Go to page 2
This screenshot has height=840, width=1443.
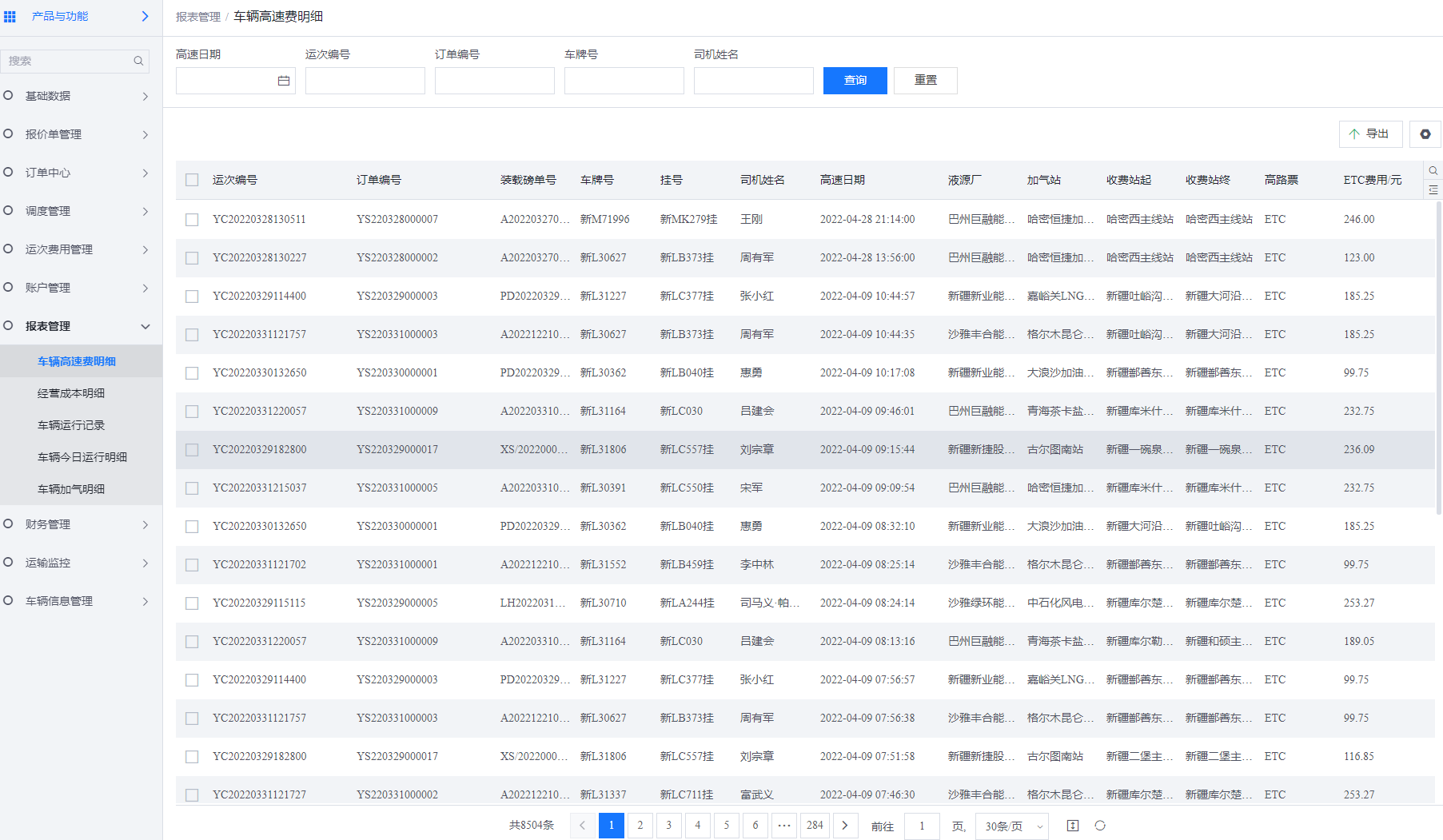coord(640,826)
